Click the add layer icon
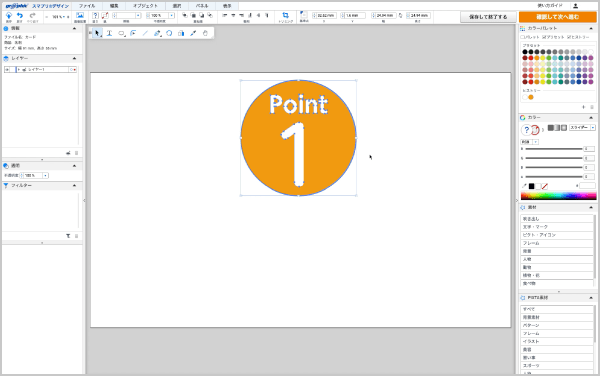Screen dimensions: 600x376 point(68,153)
